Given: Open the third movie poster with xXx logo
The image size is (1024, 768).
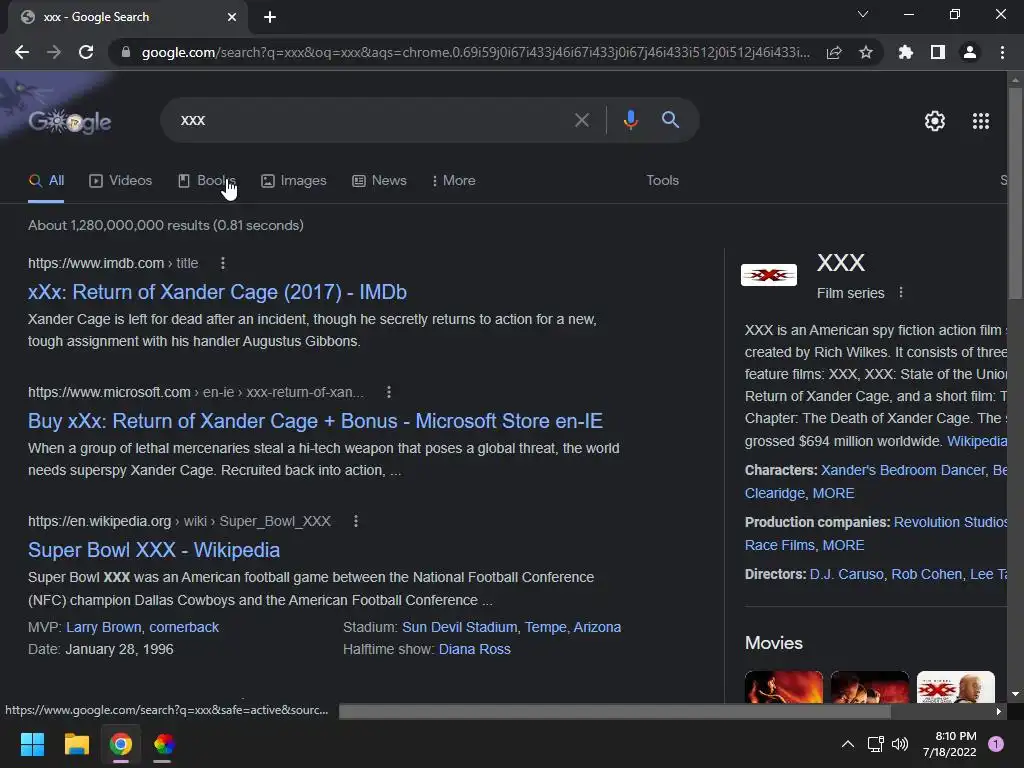Looking at the screenshot, I should [955, 687].
